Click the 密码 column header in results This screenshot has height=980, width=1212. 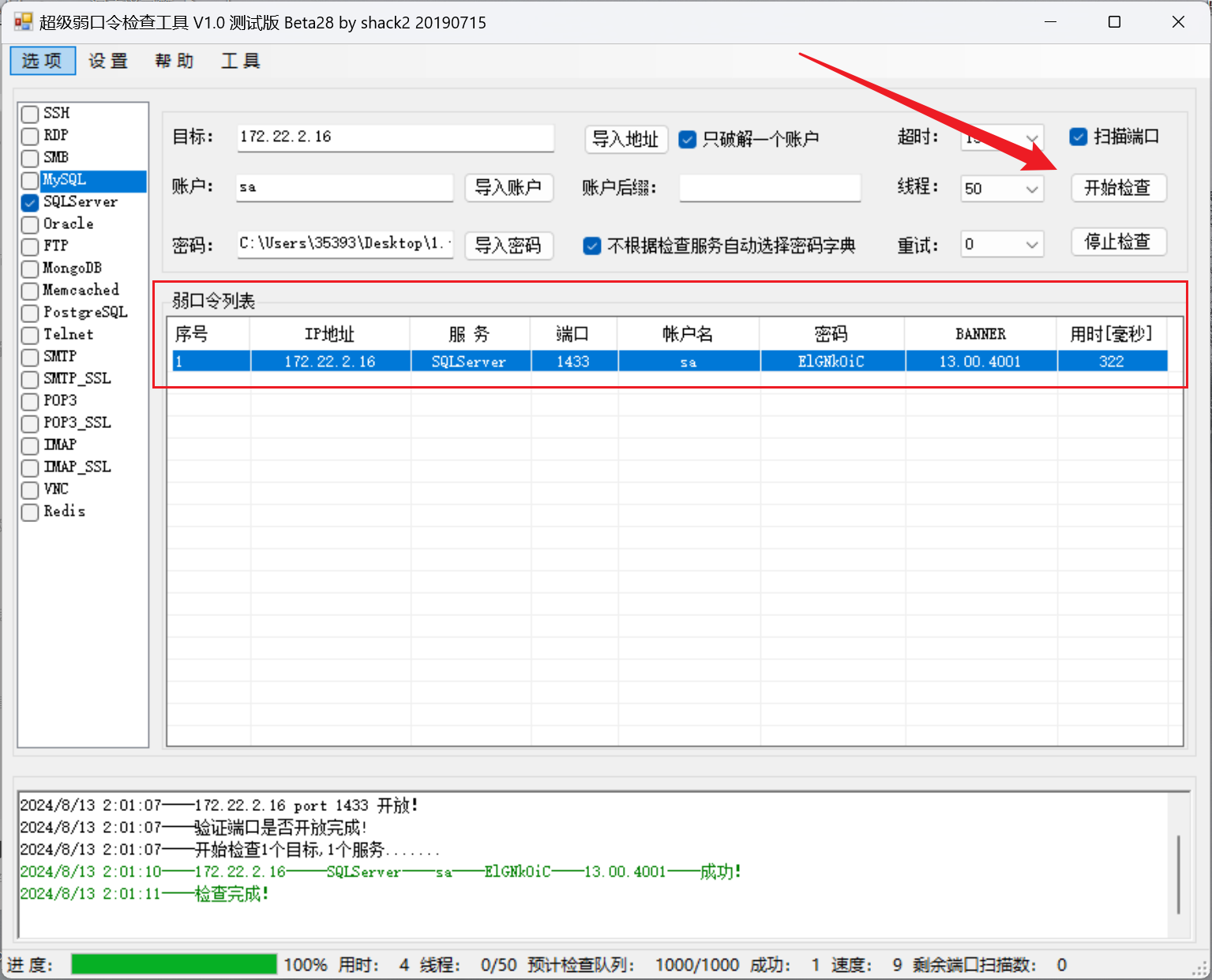pos(832,334)
